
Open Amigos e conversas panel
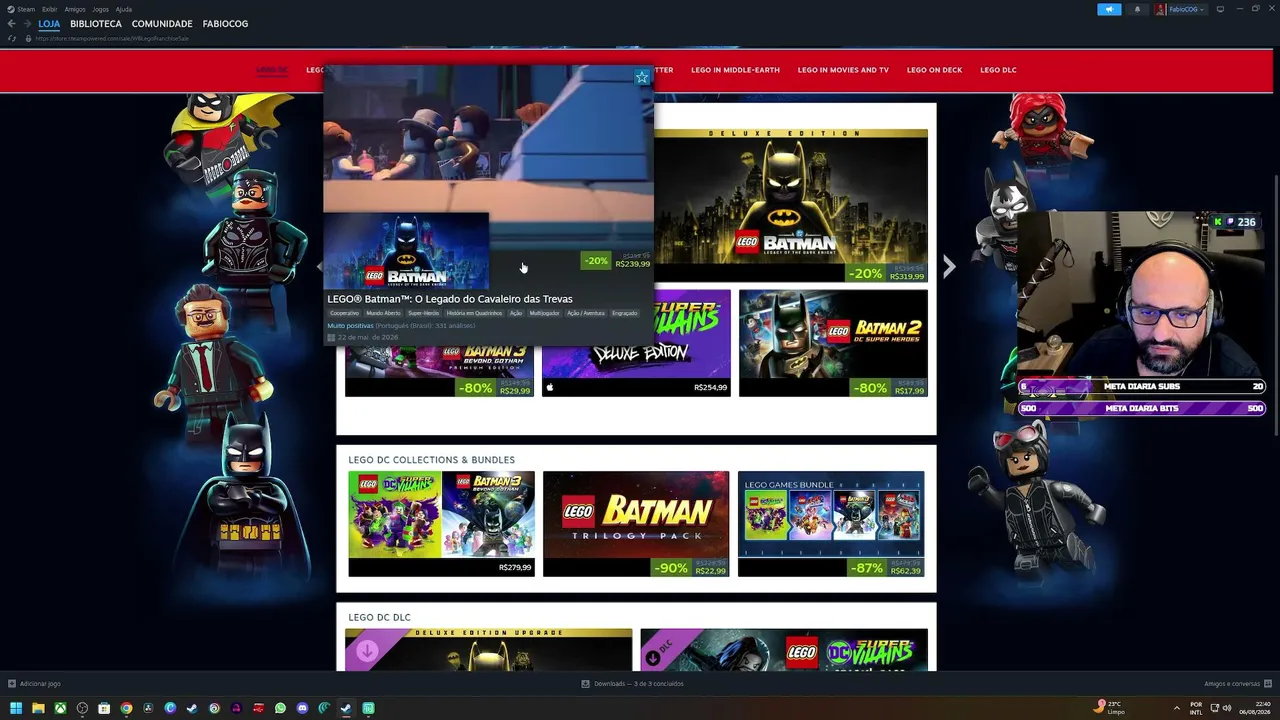1236,684
